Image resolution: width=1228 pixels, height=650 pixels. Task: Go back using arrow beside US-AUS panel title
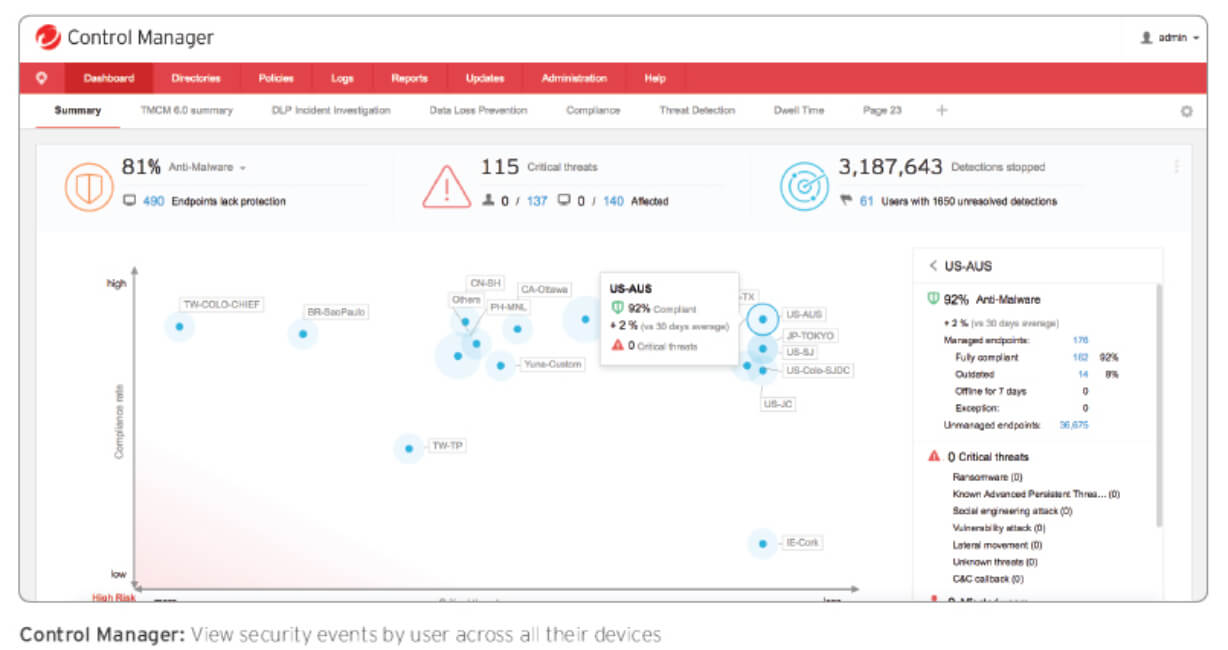click(x=933, y=266)
